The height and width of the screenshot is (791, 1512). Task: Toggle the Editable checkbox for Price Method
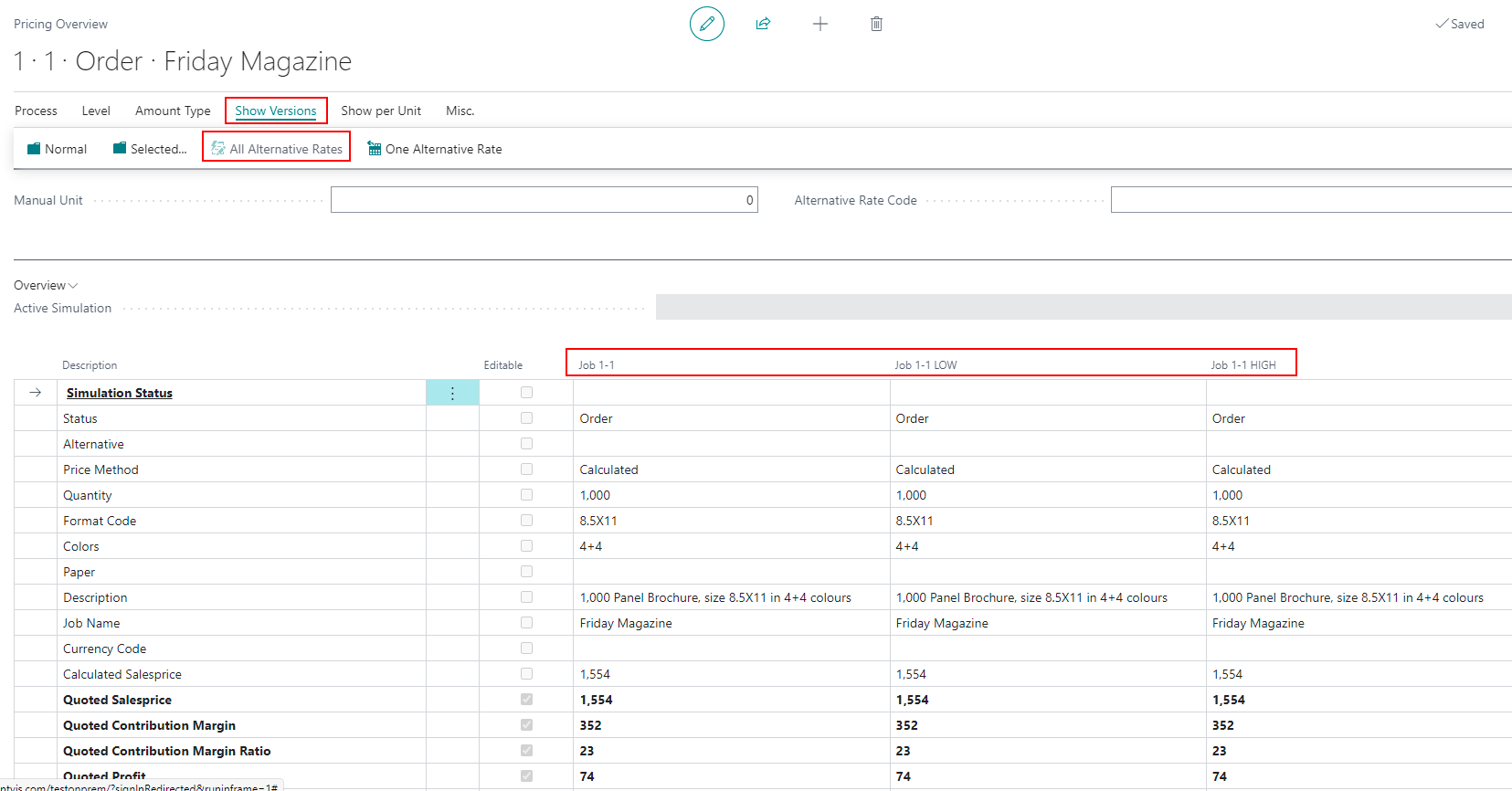[x=526, y=469]
